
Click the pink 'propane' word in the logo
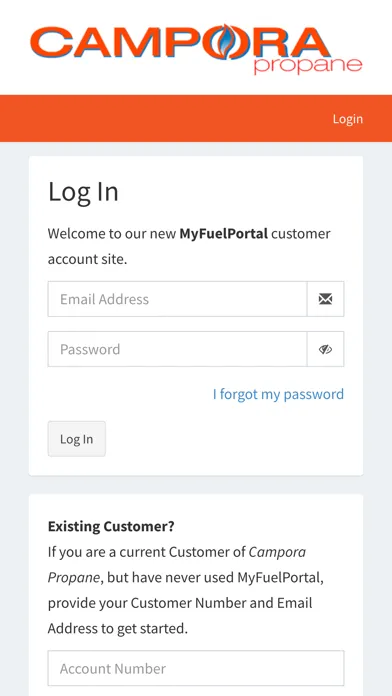[308, 65]
